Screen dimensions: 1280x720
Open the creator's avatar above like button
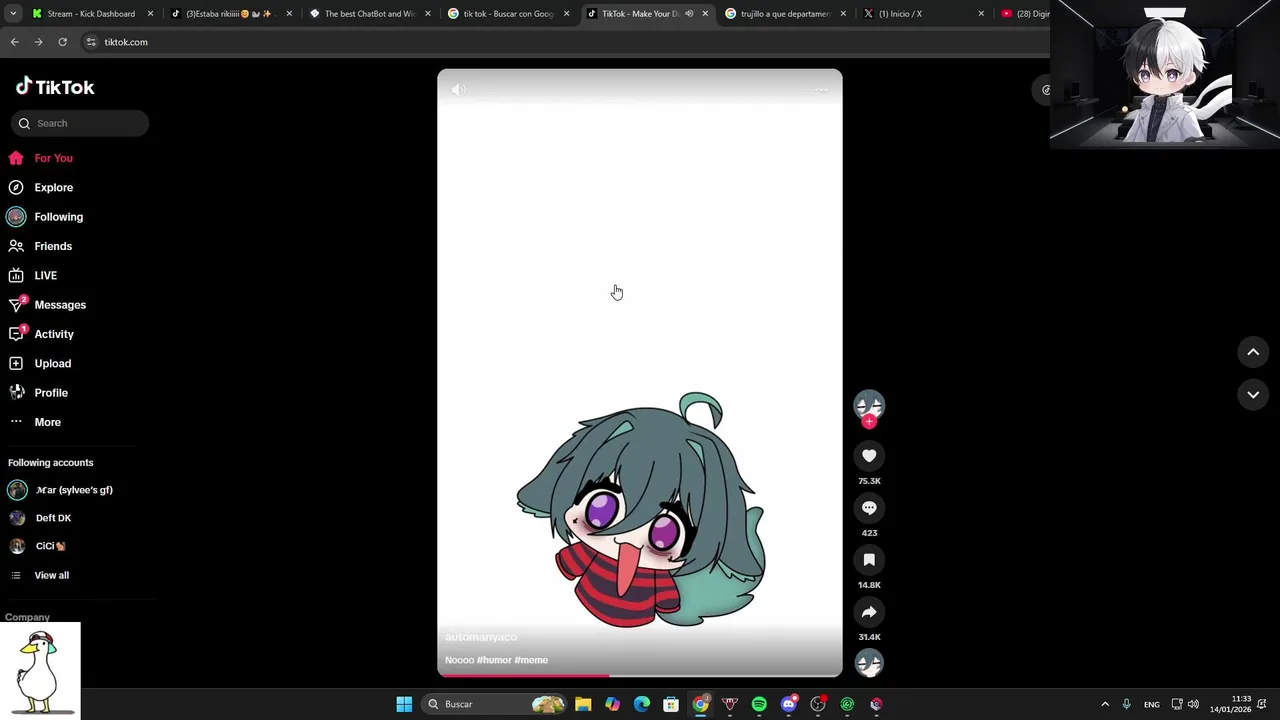[869, 404]
